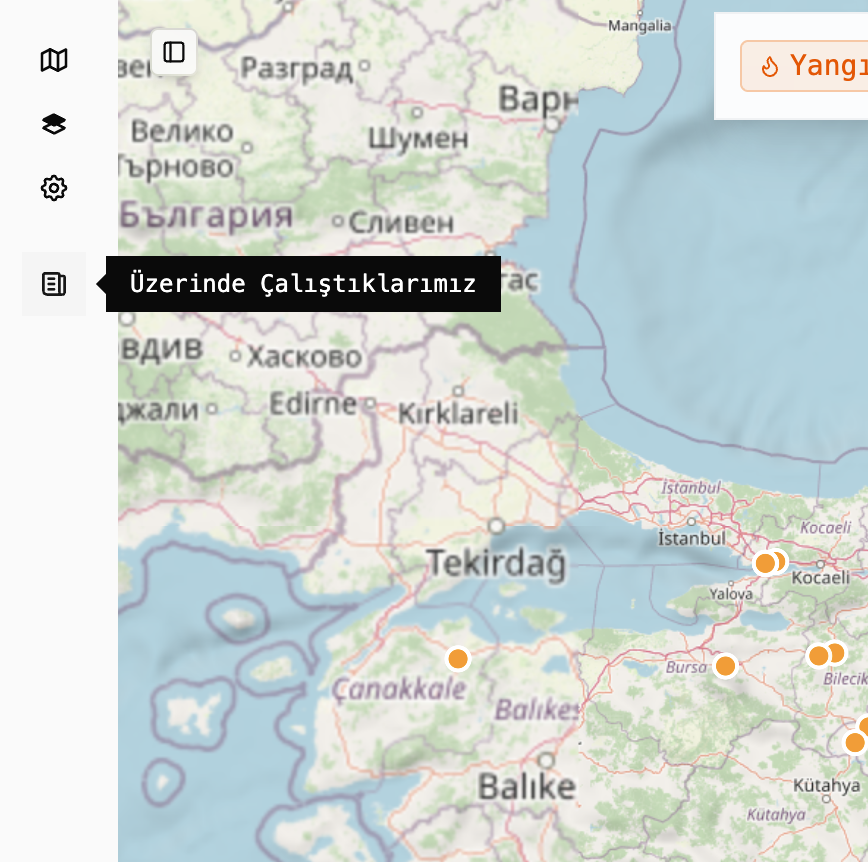Click the Mangalia map label
The width and height of the screenshot is (868, 862).
tap(639, 25)
